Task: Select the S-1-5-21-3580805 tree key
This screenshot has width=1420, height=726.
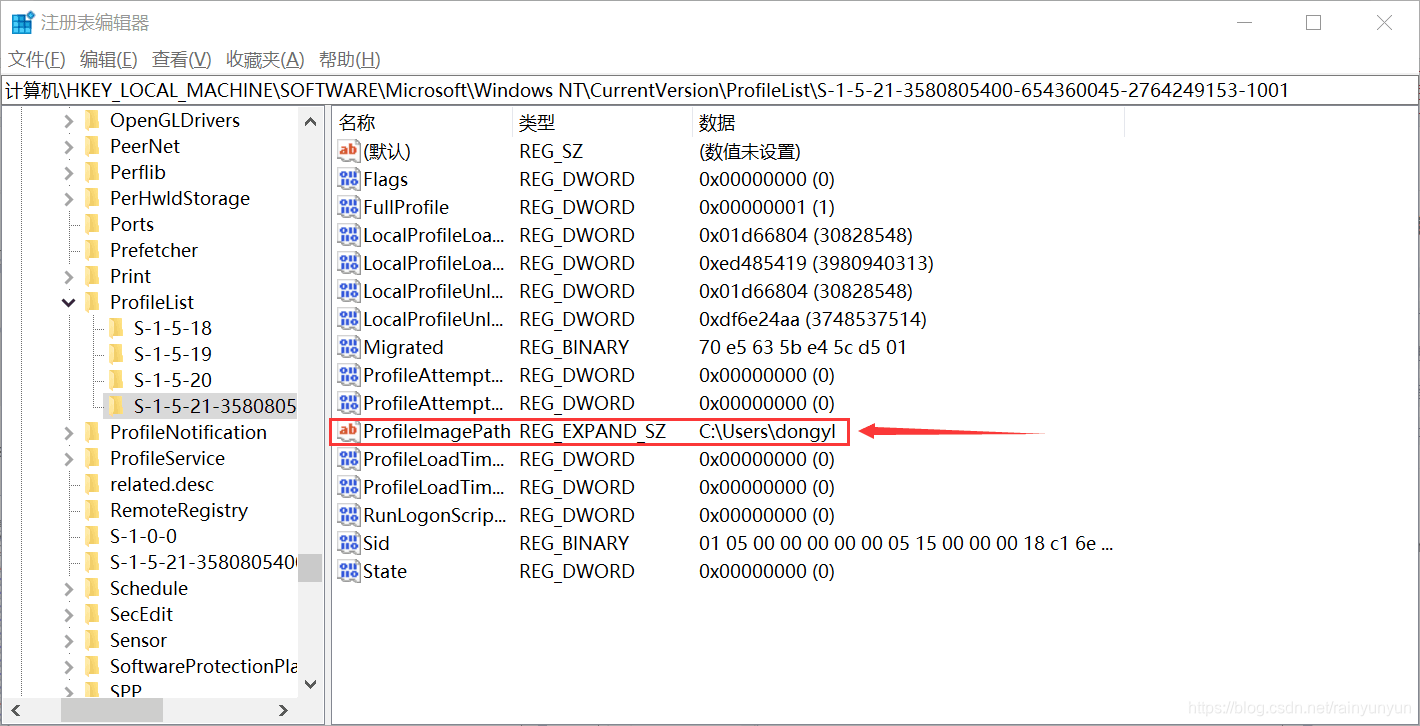Action: 215,406
